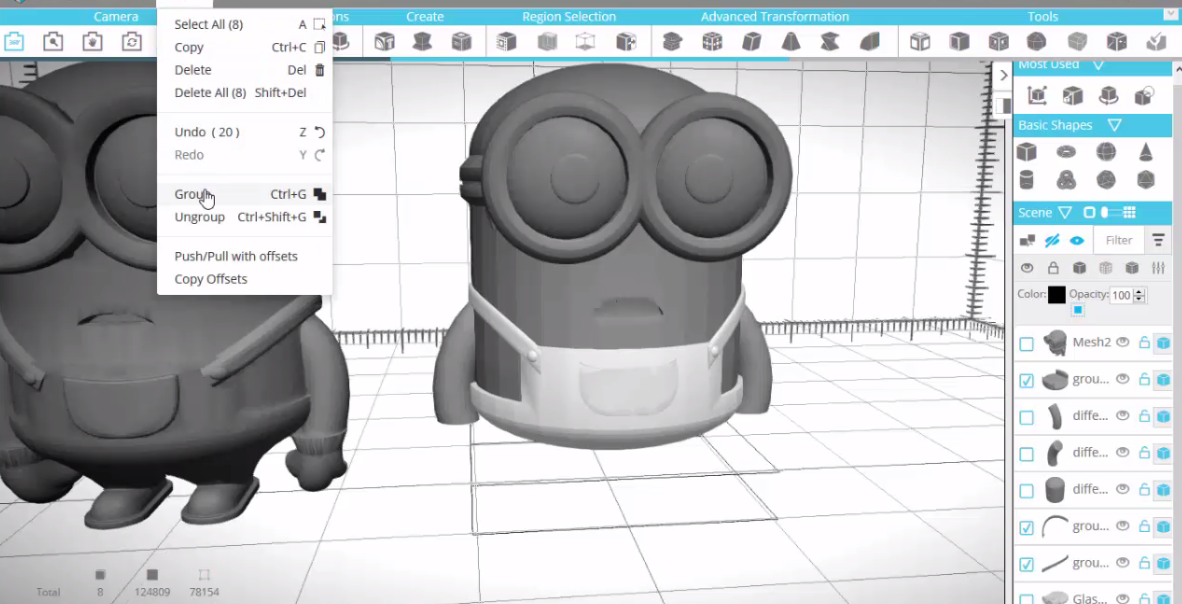This screenshot has width=1182, height=604.
Task: Select Ungroup from the menu
Action: (x=244, y=217)
